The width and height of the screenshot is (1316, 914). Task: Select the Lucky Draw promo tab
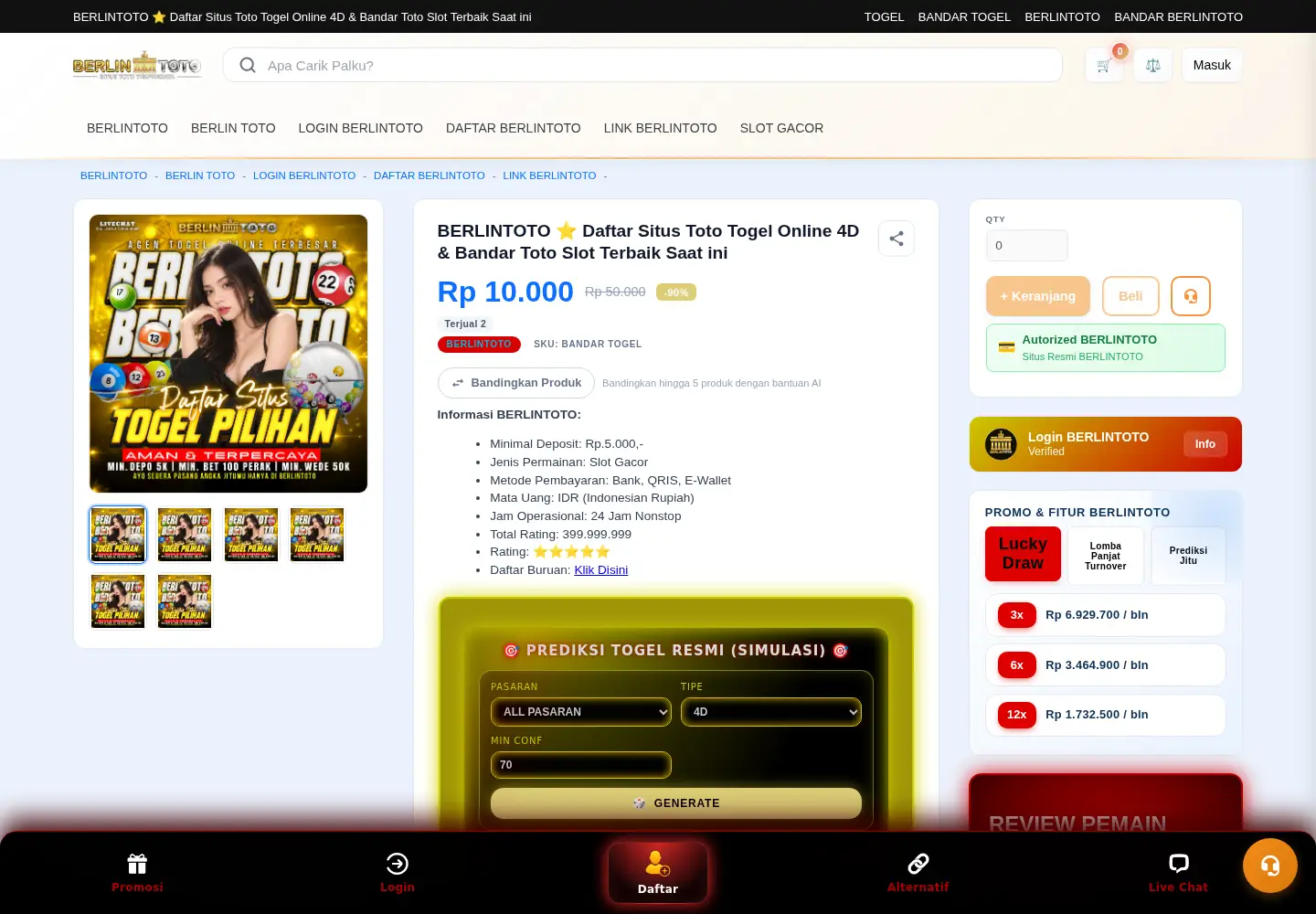tap(1023, 554)
